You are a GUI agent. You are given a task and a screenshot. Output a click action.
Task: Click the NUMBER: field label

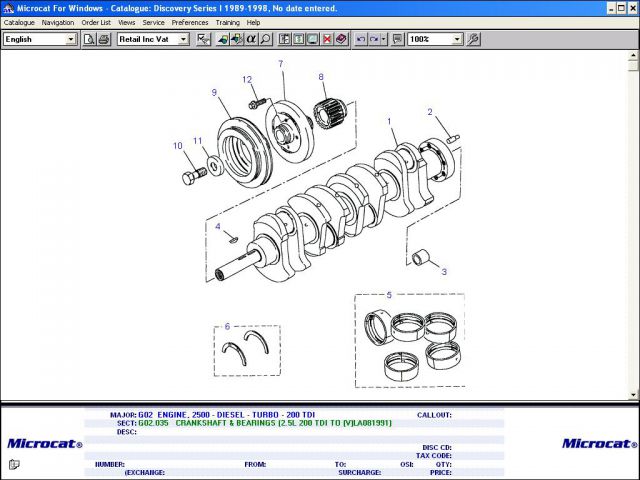[x=110, y=464]
